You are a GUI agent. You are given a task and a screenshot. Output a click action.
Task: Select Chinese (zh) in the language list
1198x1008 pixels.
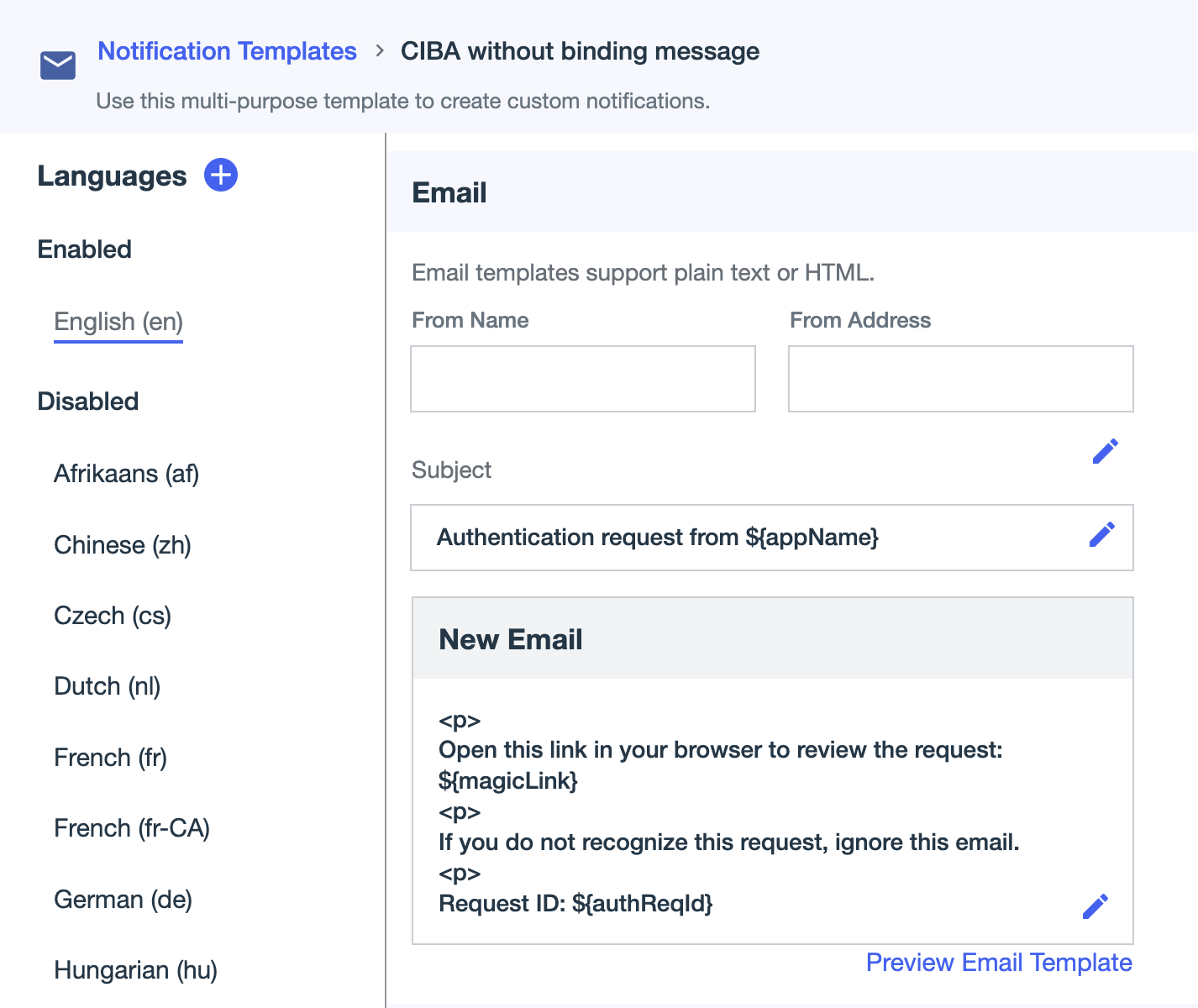(x=123, y=545)
